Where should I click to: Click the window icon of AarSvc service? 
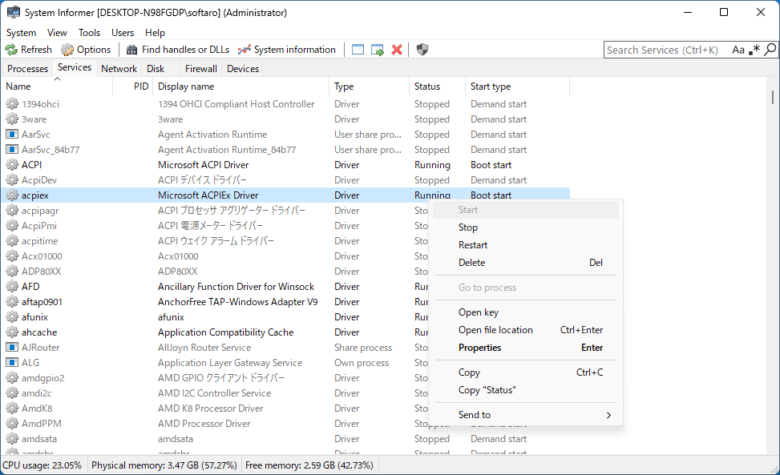(x=12, y=134)
